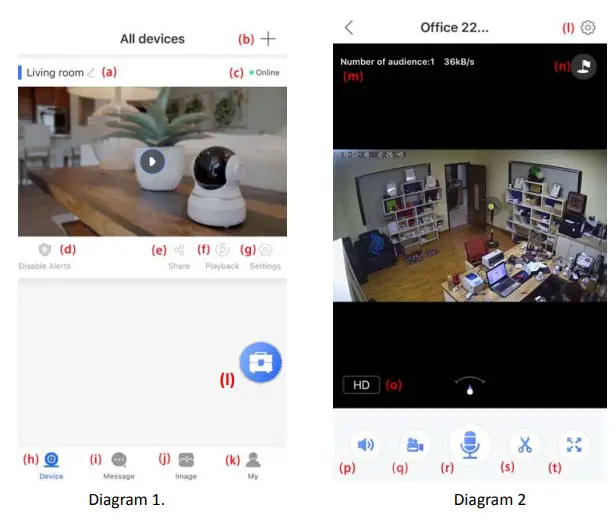The width and height of the screenshot is (614, 521).
Task: Tap the Online status label
Action: coord(264,72)
